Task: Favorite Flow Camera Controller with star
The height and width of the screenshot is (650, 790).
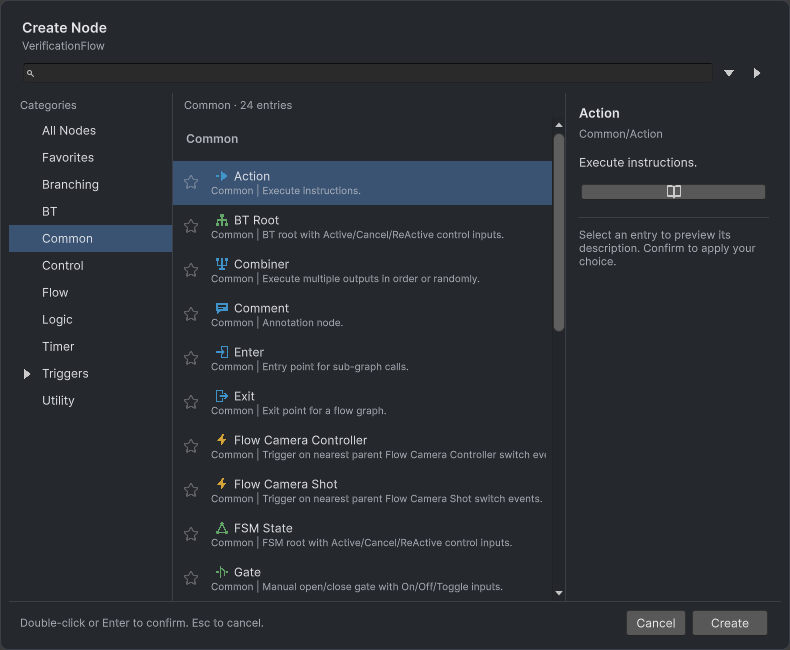Action: point(191,446)
